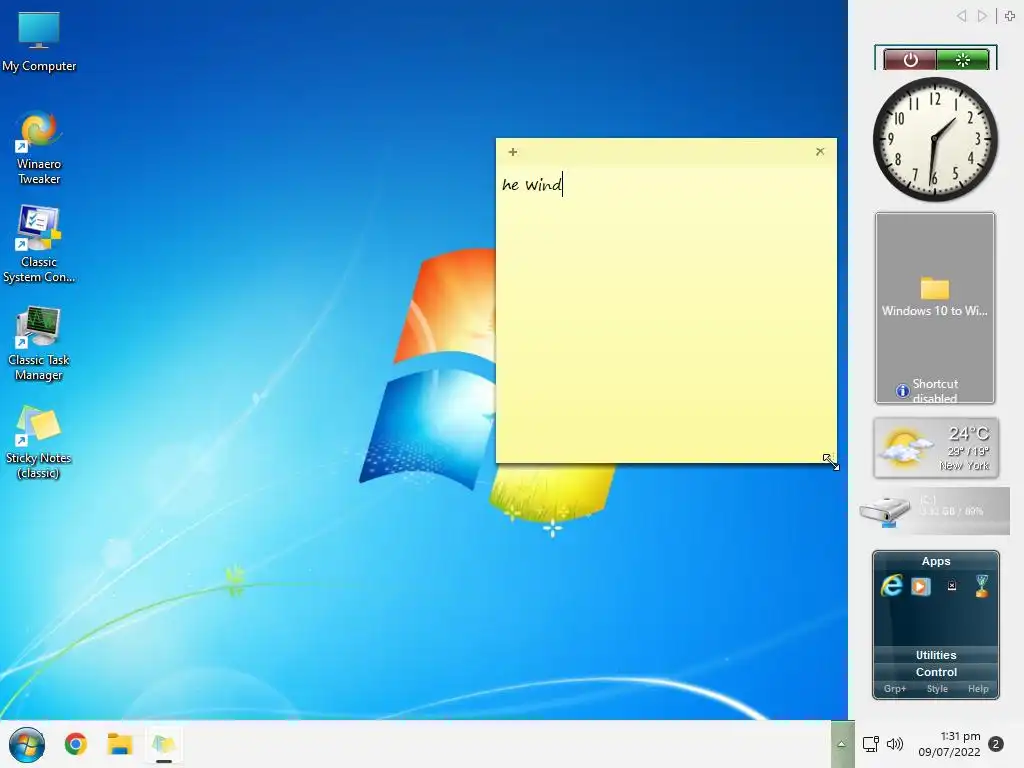Open the Windows 10 to Wi... folder gadget

coord(935,295)
